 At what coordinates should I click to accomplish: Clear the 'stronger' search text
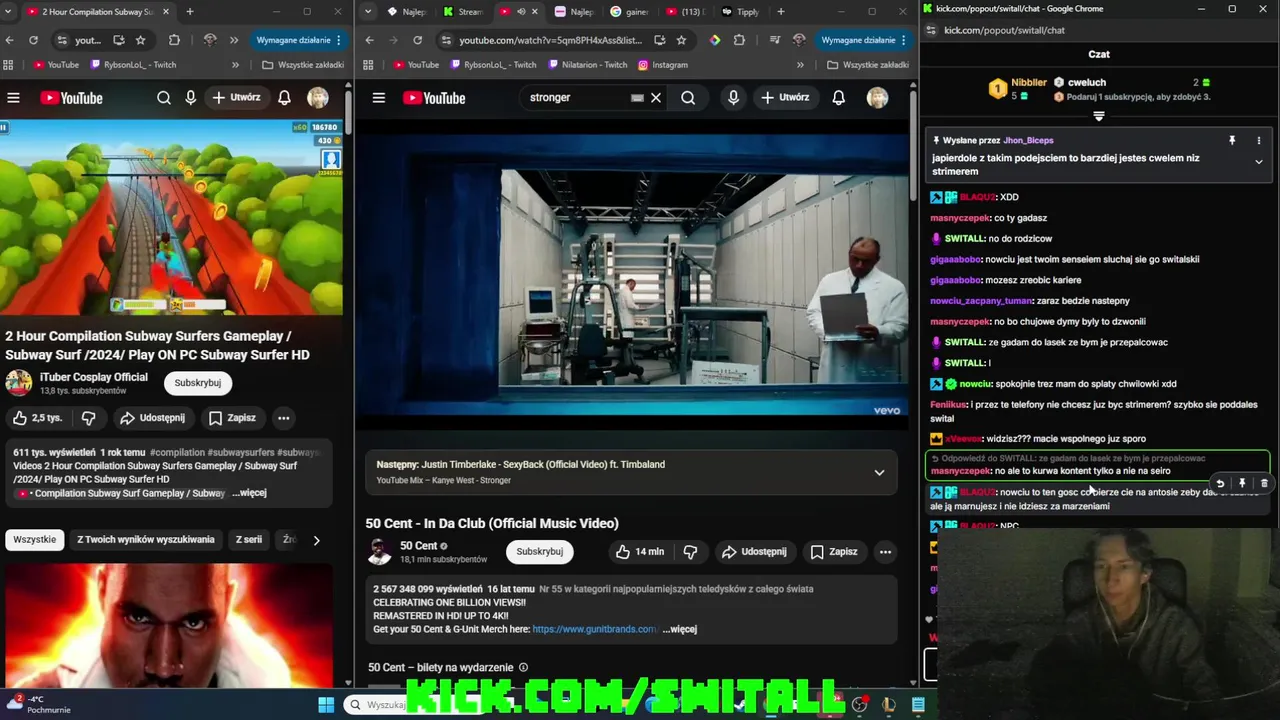[x=656, y=98]
